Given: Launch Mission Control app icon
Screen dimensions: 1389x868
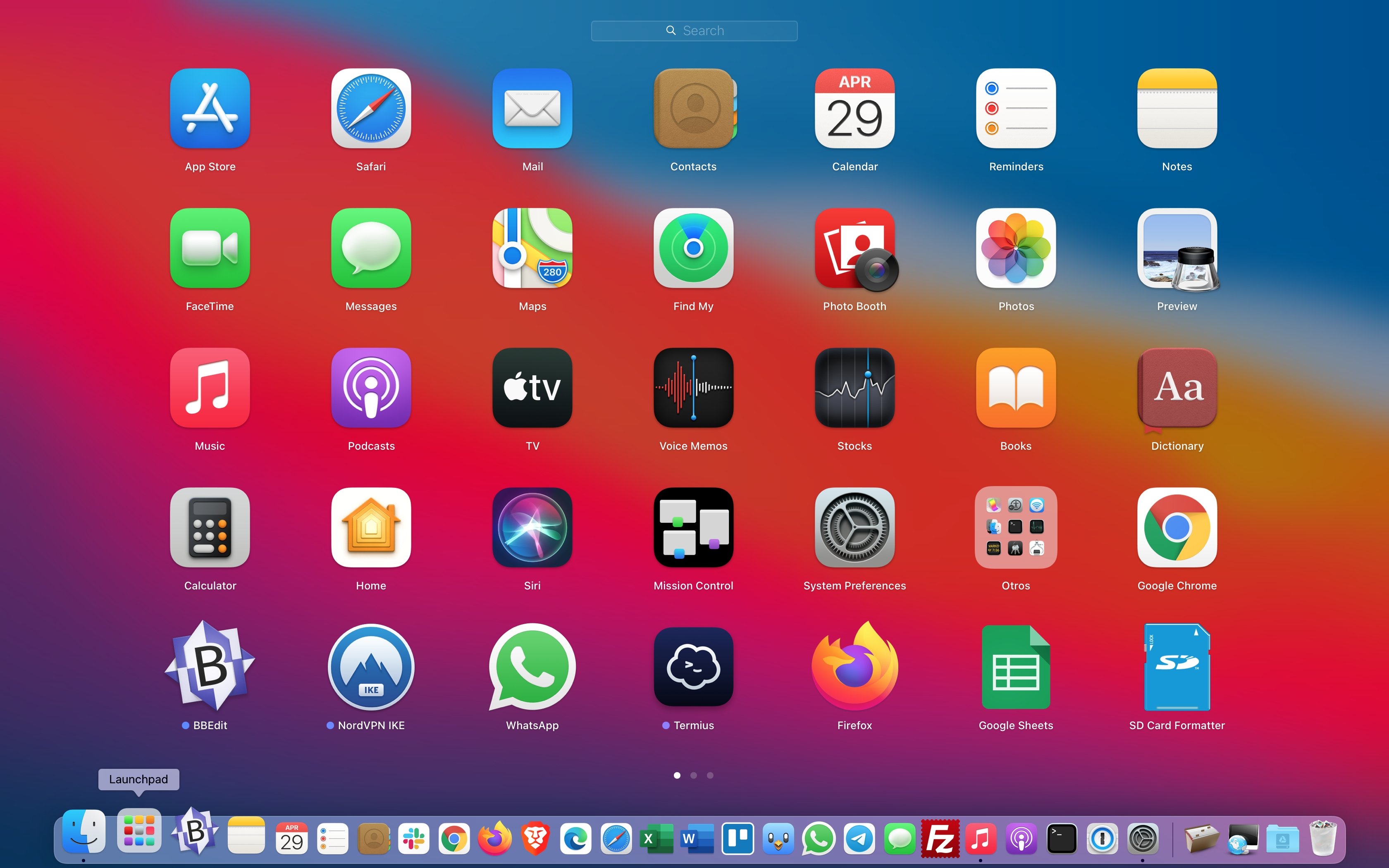Looking at the screenshot, I should pyautogui.click(x=693, y=527).
